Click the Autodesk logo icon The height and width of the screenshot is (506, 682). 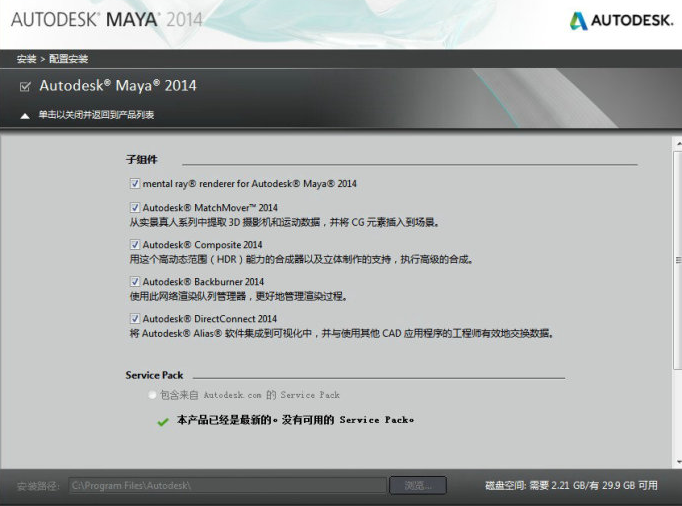pyautogui.click(x=578, y=20)
